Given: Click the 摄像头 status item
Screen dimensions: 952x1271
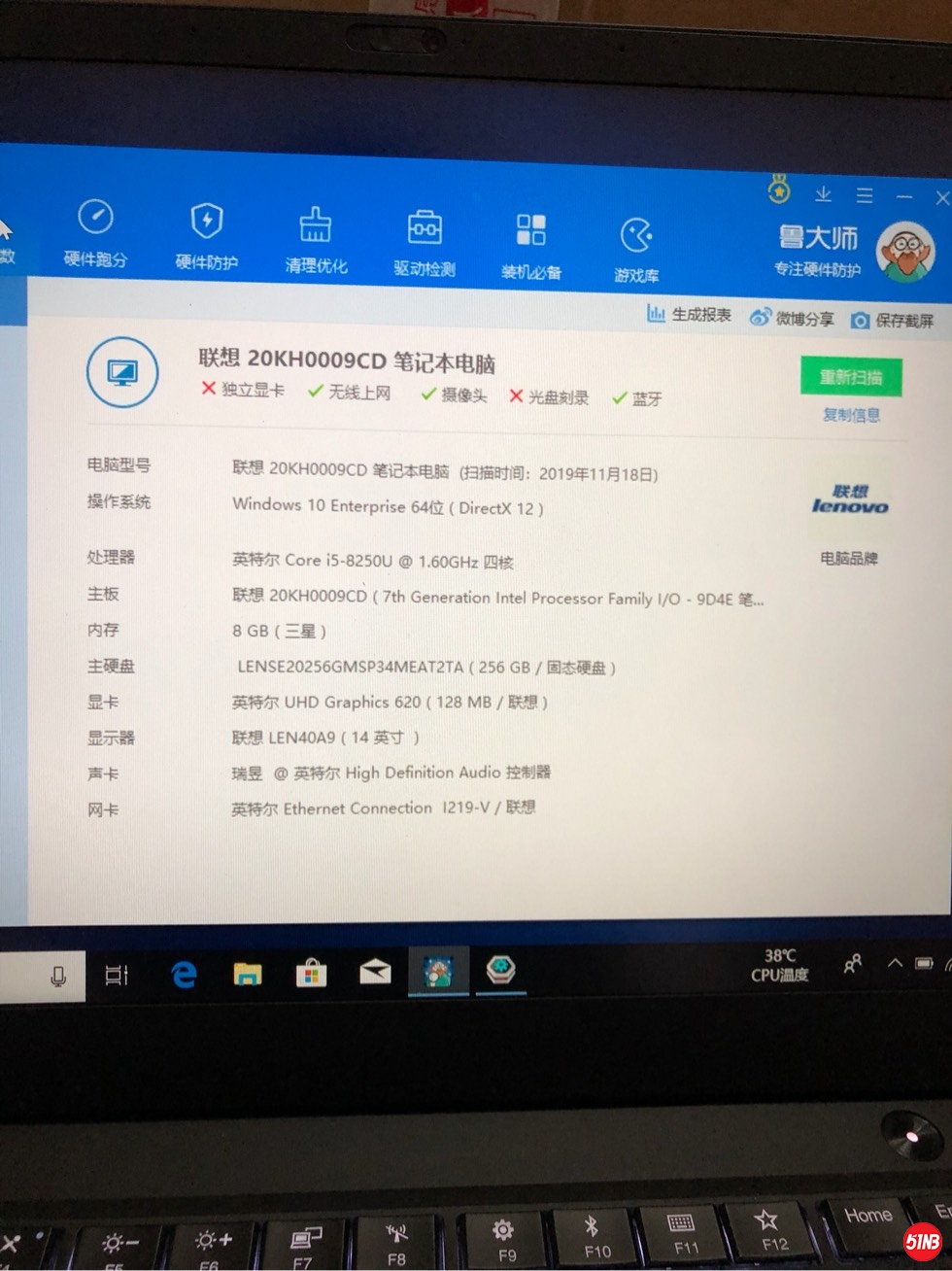Looking at the screenshot, I should click(454, 395).
